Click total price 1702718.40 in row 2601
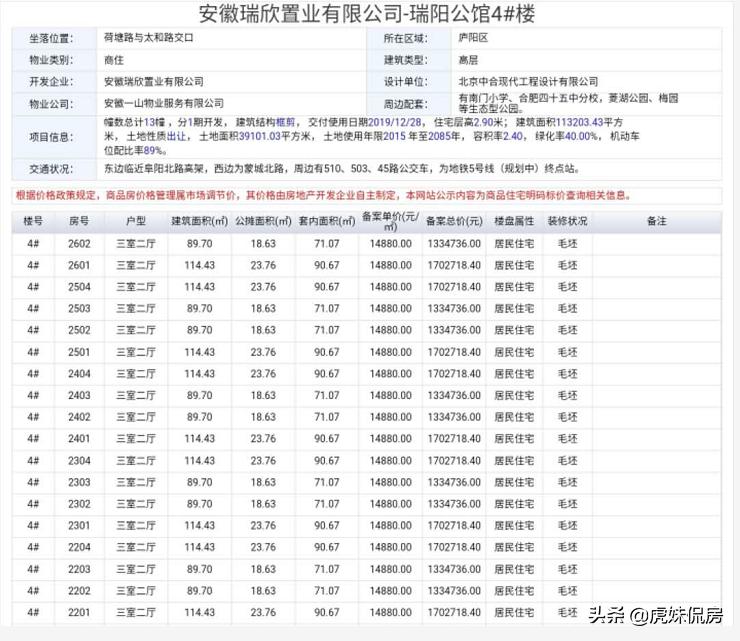This screenshot has height=641, width=740. point(454,265)
